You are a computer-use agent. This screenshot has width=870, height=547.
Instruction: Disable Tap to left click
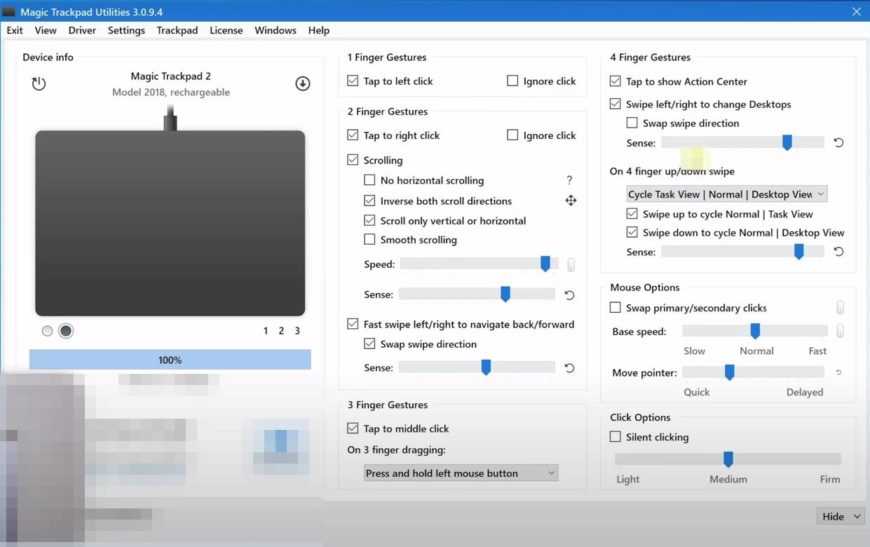pyautogui.click(x=353, y=81)
